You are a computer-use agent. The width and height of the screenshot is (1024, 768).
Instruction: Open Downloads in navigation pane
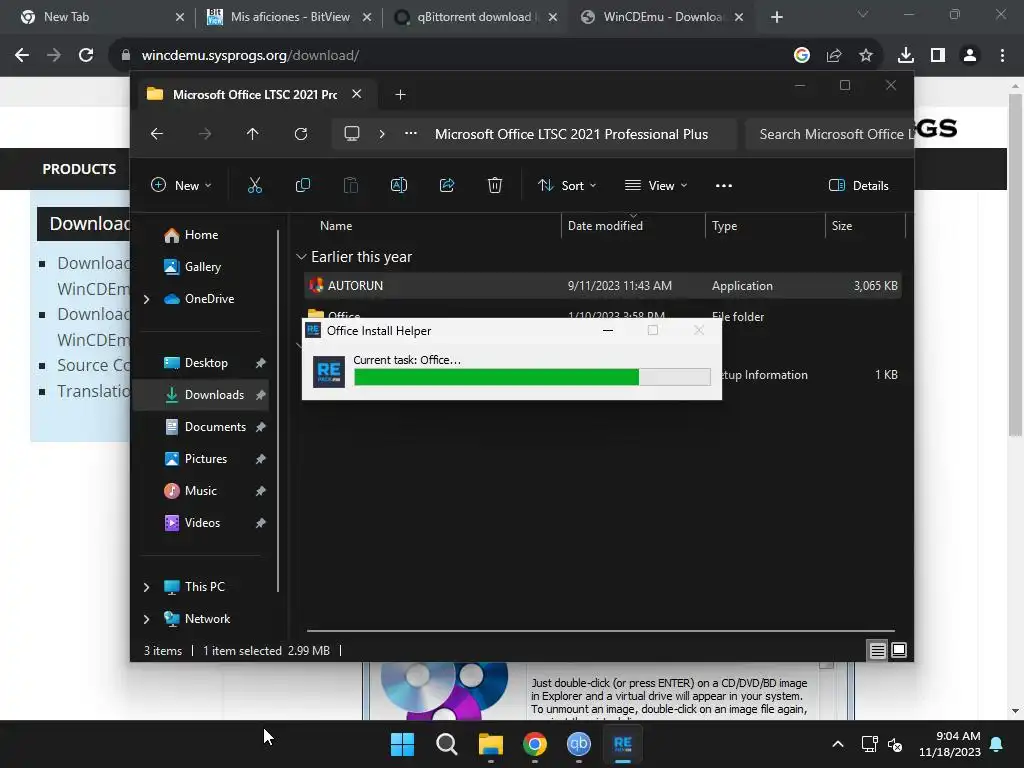201,395
